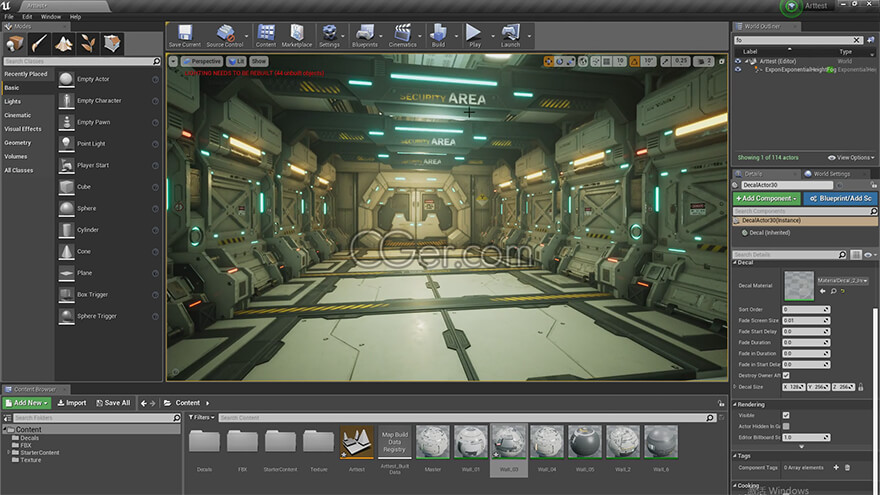Open the Lit view mode dropdown
Image resolution: width=880 pixels, height=495 pixels.
[x=237, y=61]
